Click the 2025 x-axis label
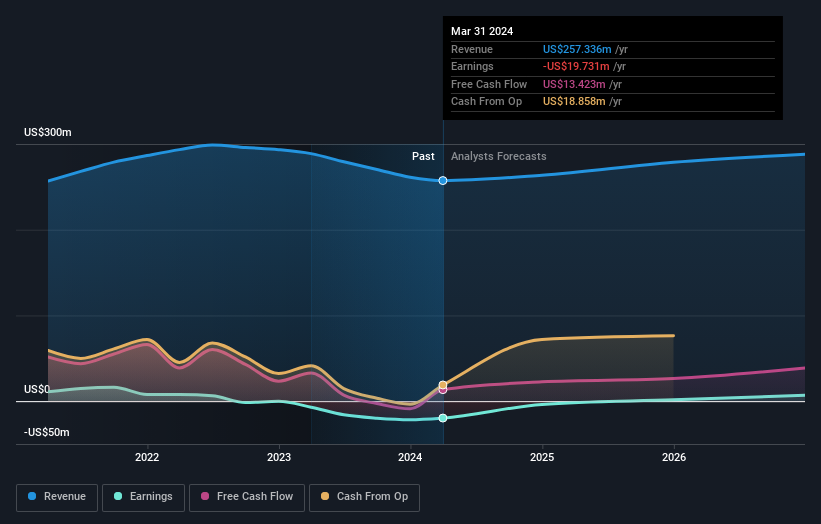821x524 pixels. pos(542,457)
